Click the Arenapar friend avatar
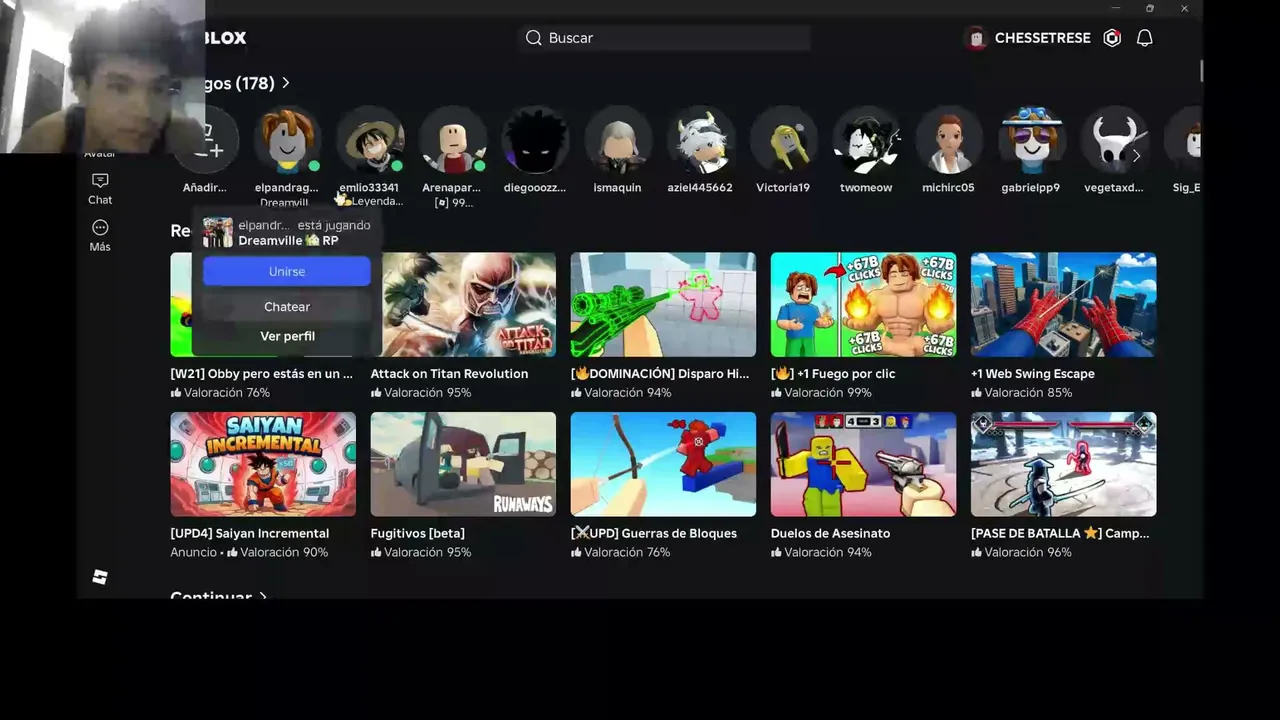 (x=452, y=140)
